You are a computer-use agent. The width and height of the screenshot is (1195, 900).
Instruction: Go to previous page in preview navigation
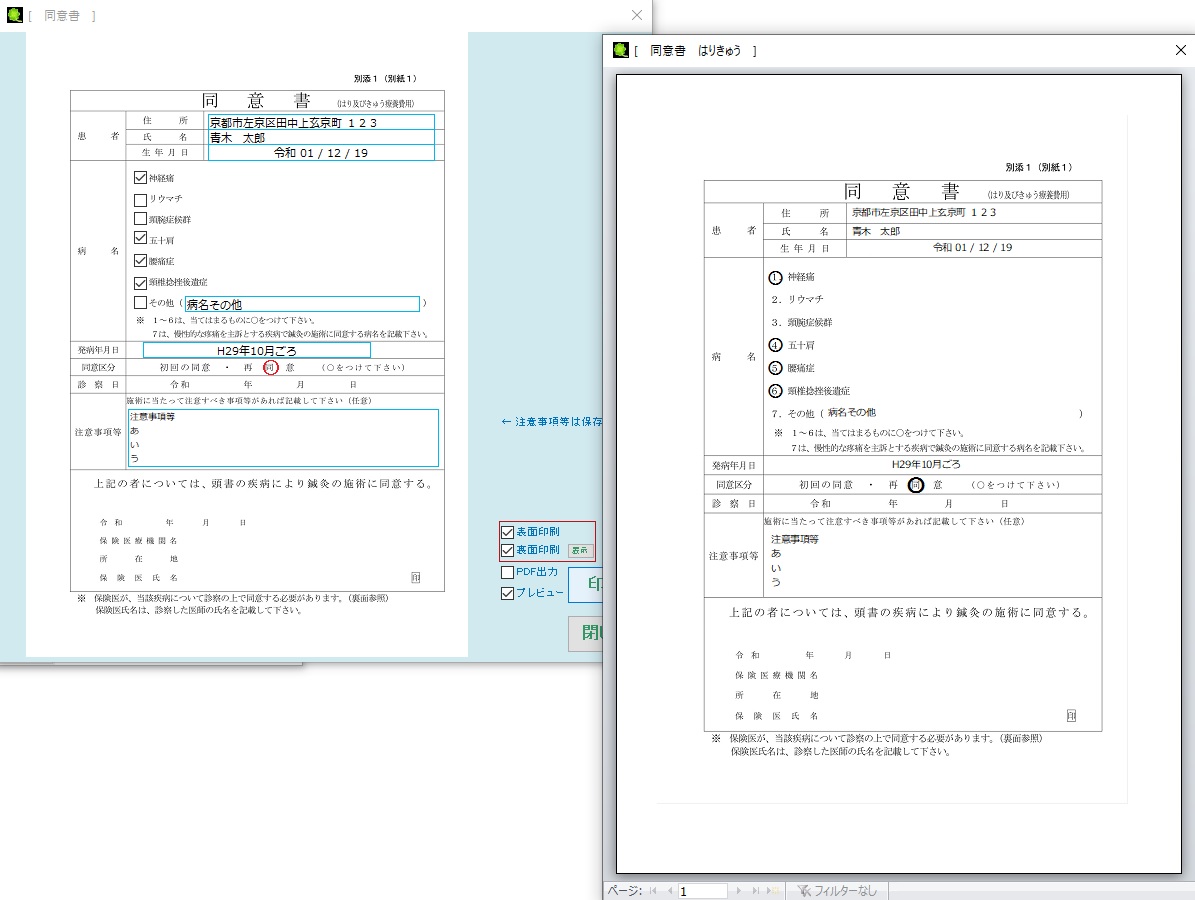[670, 890]
